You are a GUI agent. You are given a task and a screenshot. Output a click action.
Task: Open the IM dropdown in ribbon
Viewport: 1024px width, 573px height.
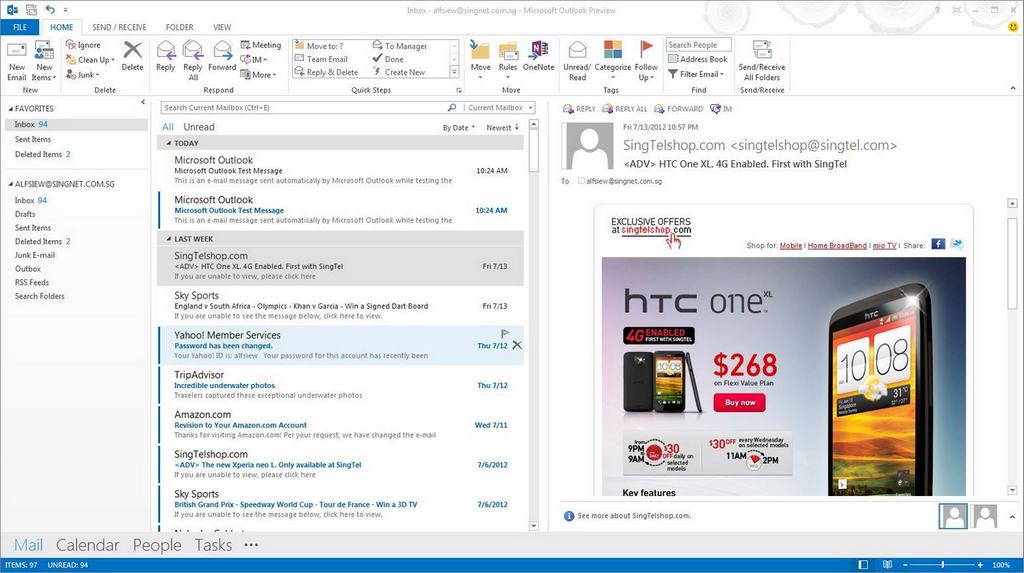[x=253, y=59]
